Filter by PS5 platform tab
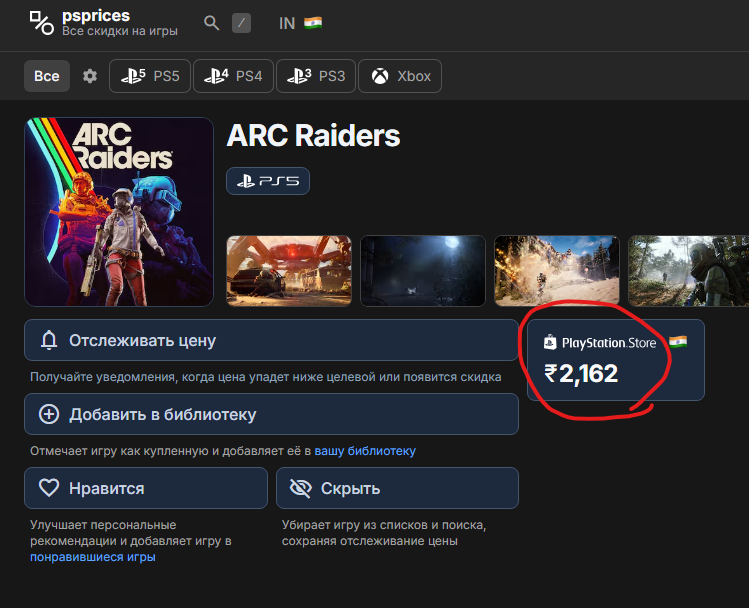Viewport: 749px width, 608px height. click(x=150, y=76)
